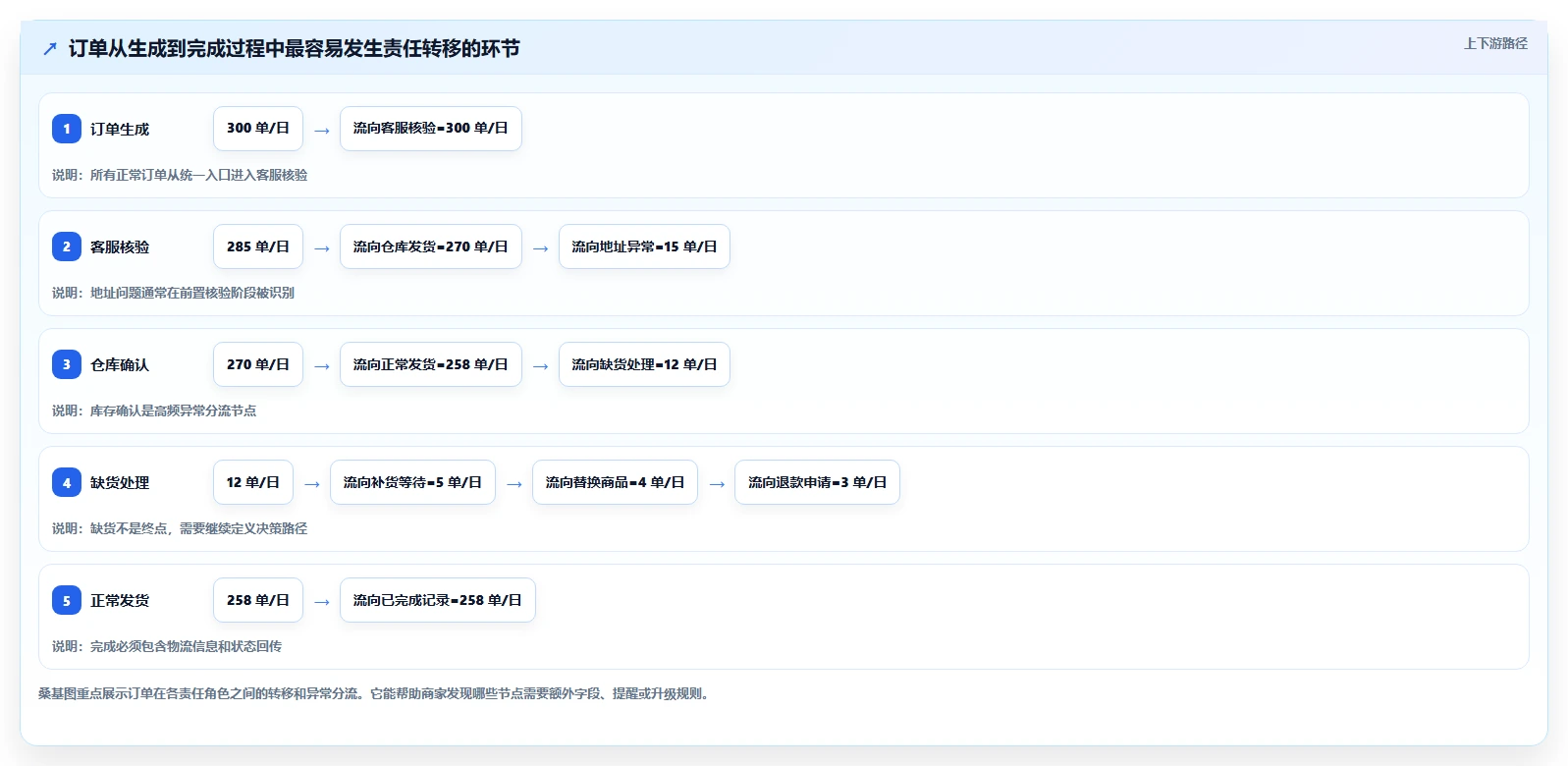Click the note 缺货不是终点，需要继续定义决策路径
Image resolution: width=1568 pixels, height=766 pixels.
(180, 528)
